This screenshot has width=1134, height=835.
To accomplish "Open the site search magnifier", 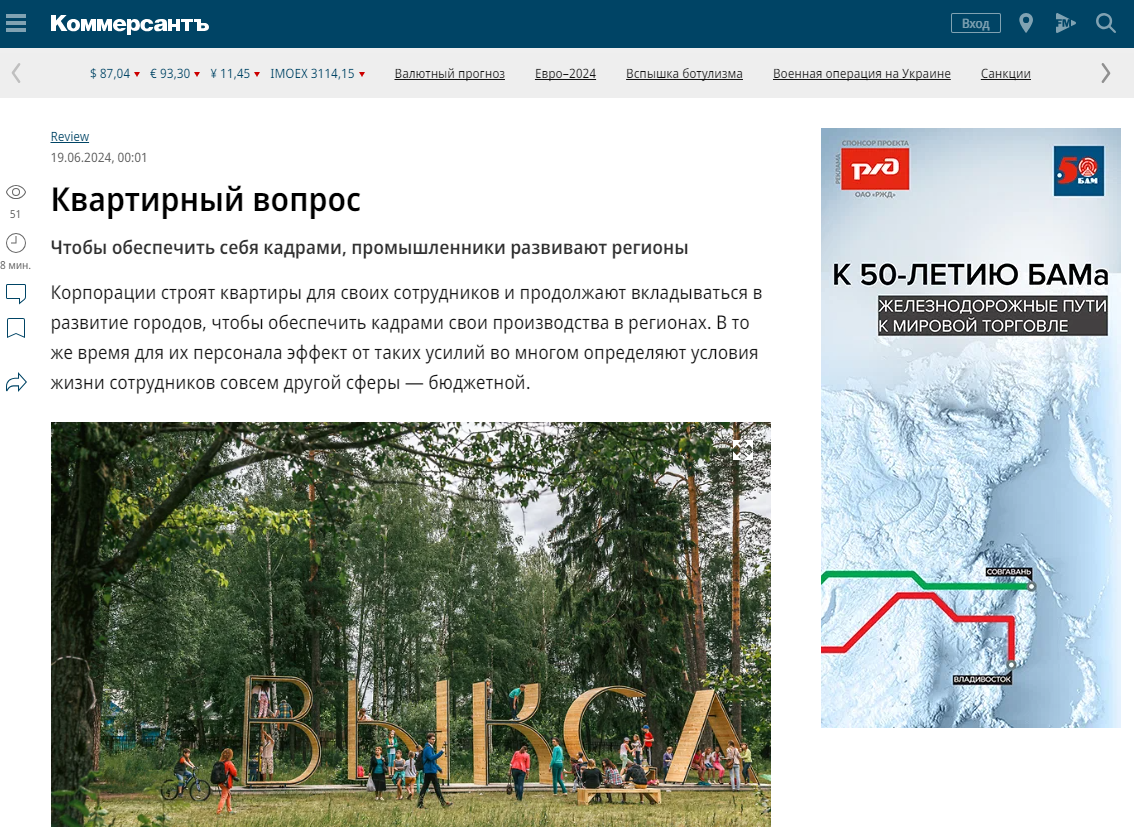I will click(1105, 24).
